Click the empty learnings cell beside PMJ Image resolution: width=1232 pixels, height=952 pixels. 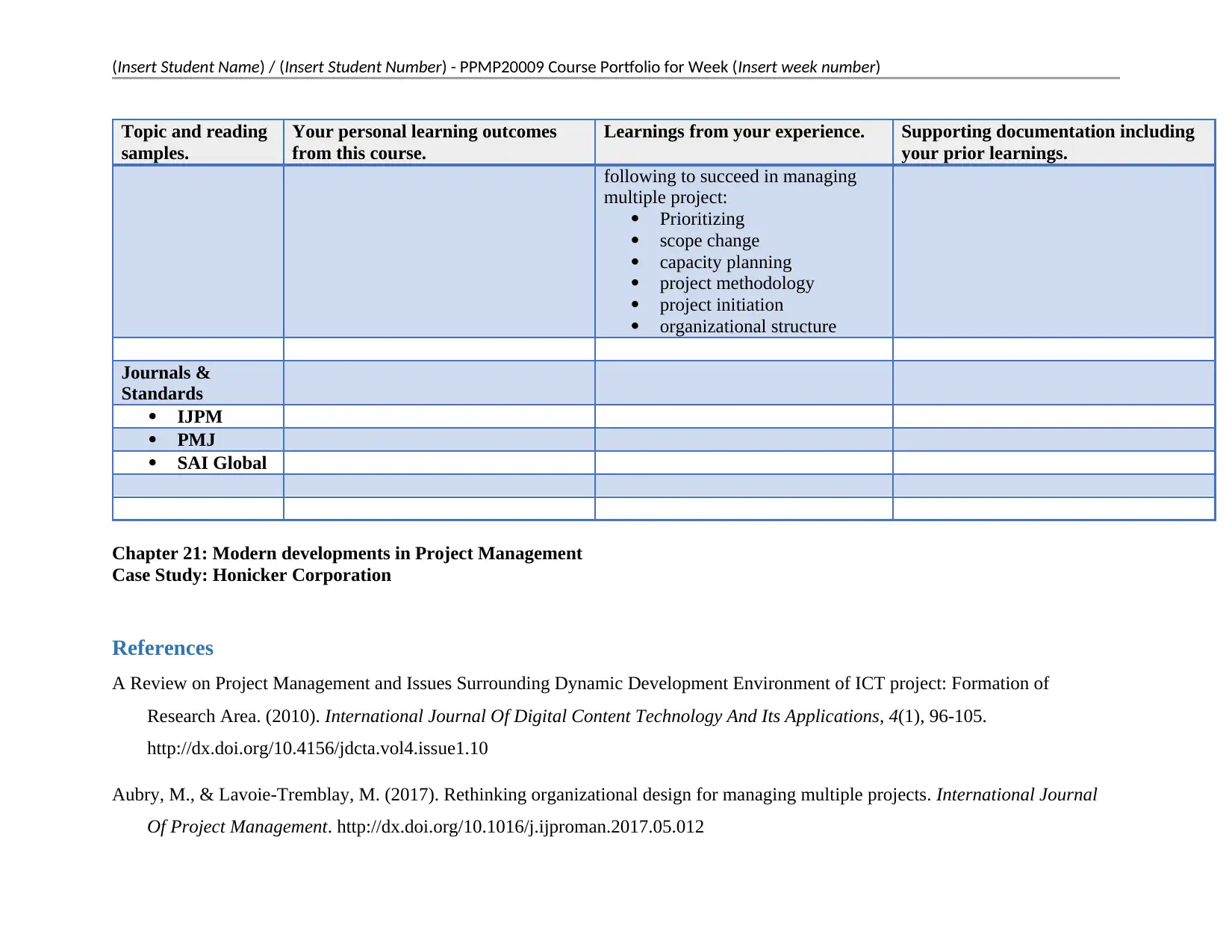[744, 440]
